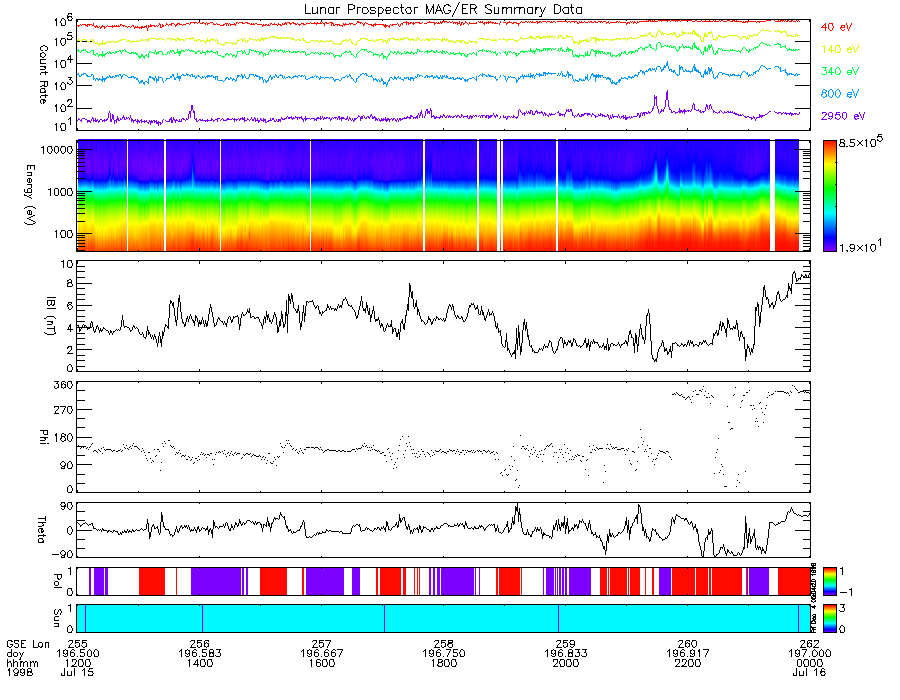
Task: Click the title "Lunar Prospector MAG/ER Summary Data"
Action: pos(443,10)
